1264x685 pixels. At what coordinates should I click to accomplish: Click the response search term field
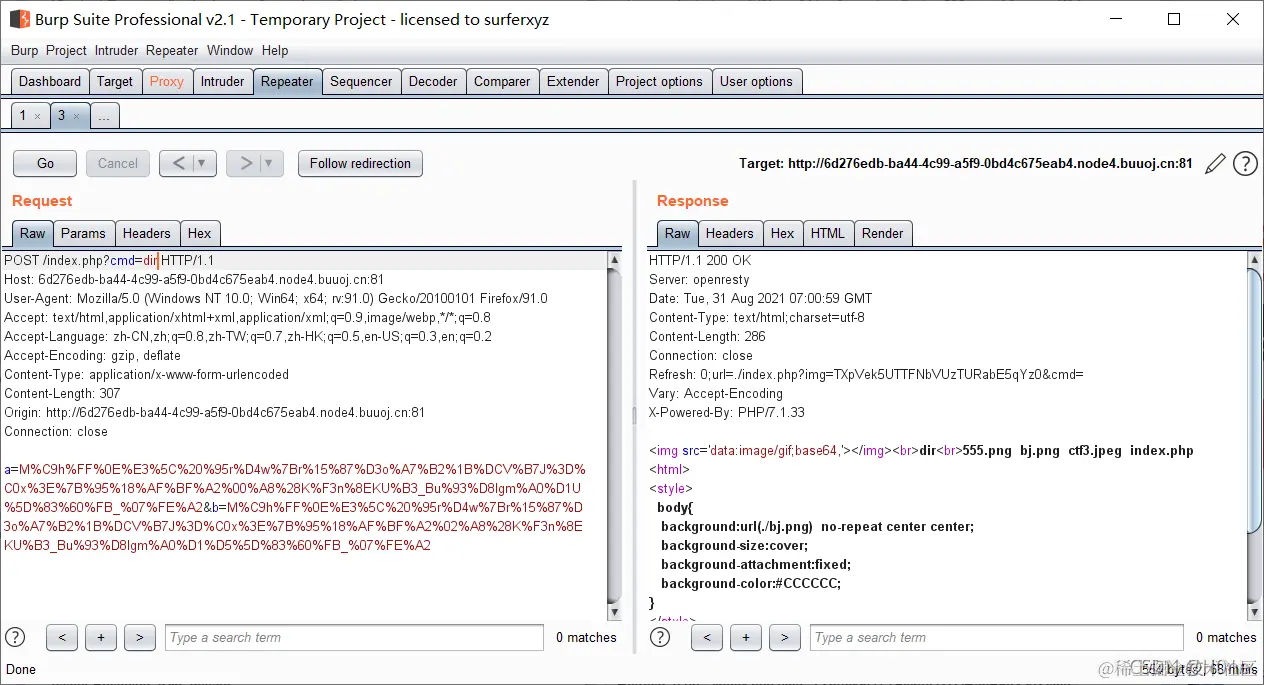click(997, 637)
